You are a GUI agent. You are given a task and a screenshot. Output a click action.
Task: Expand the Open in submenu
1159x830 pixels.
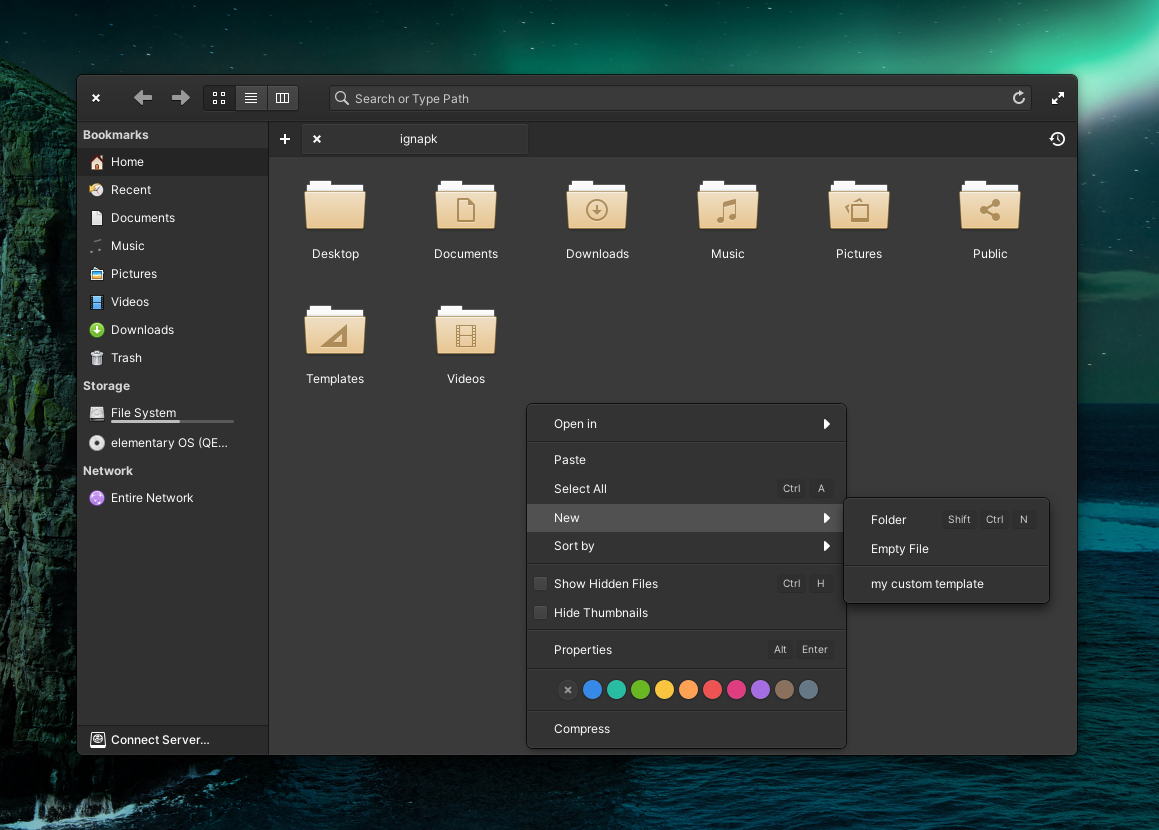tap(686, 424)
